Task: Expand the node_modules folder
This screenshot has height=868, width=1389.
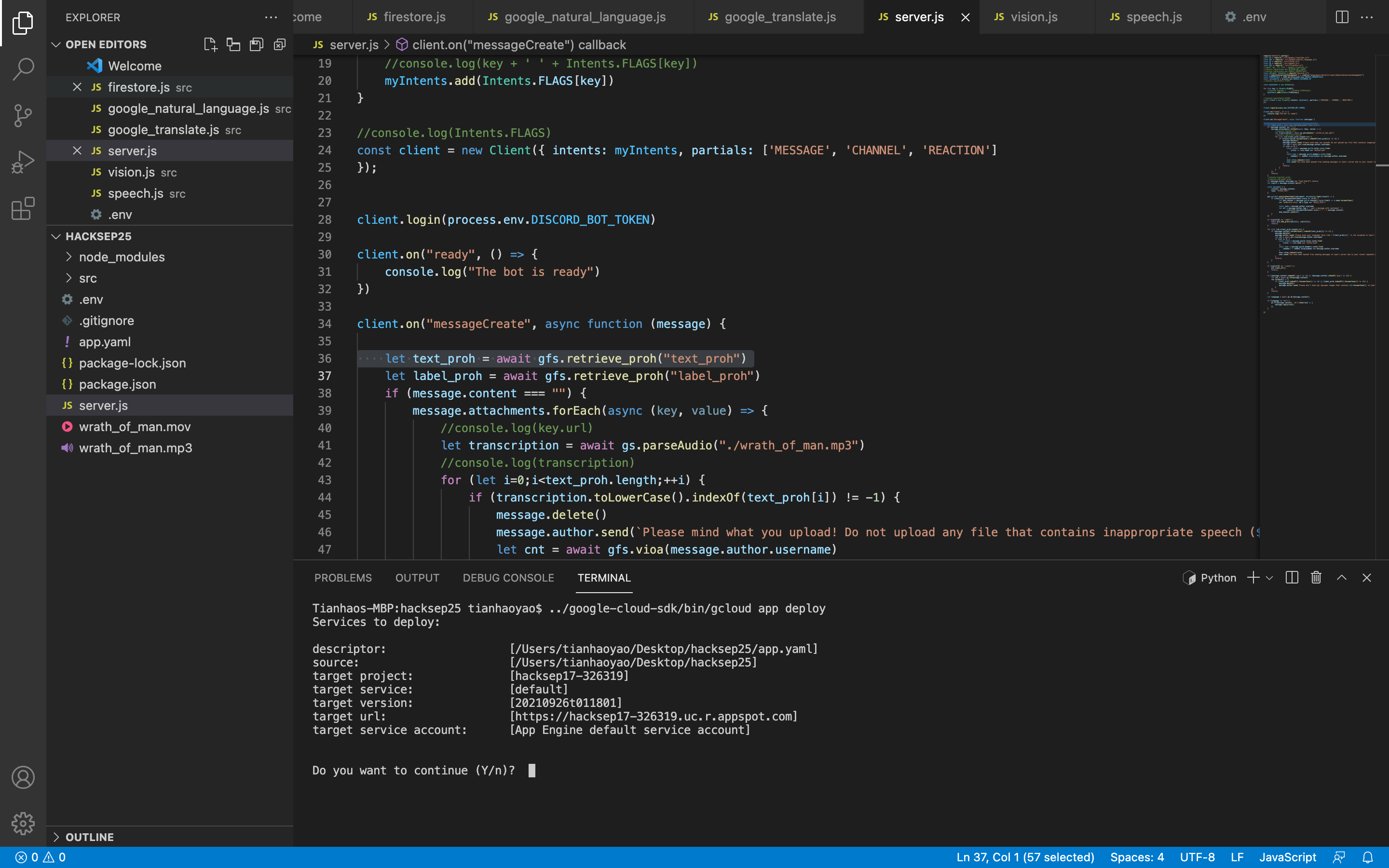Action: coord(122,257)
